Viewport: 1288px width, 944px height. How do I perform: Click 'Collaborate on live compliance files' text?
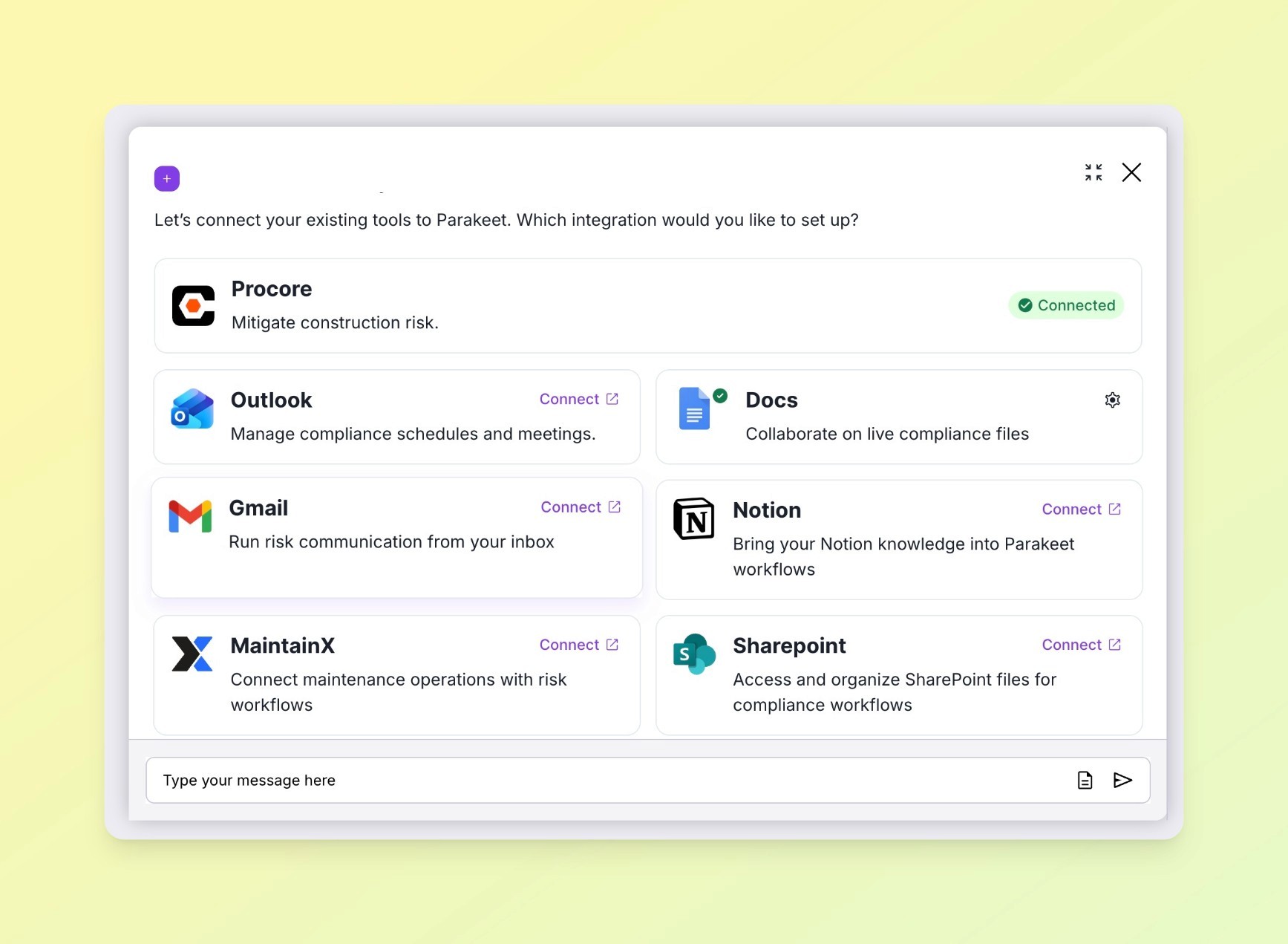pyautogui.click(x=887, y=434)
